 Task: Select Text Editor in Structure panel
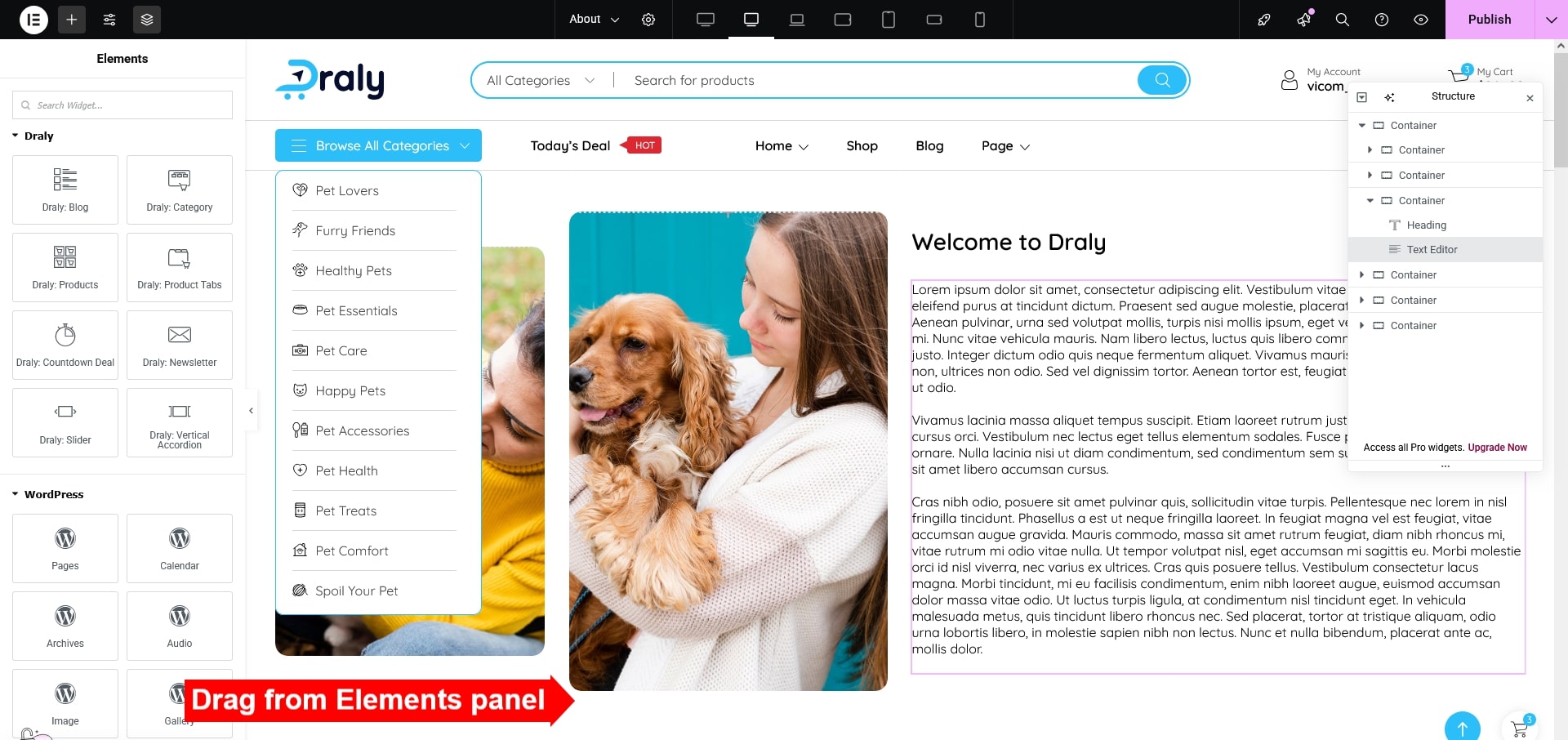pos(1432,250)
